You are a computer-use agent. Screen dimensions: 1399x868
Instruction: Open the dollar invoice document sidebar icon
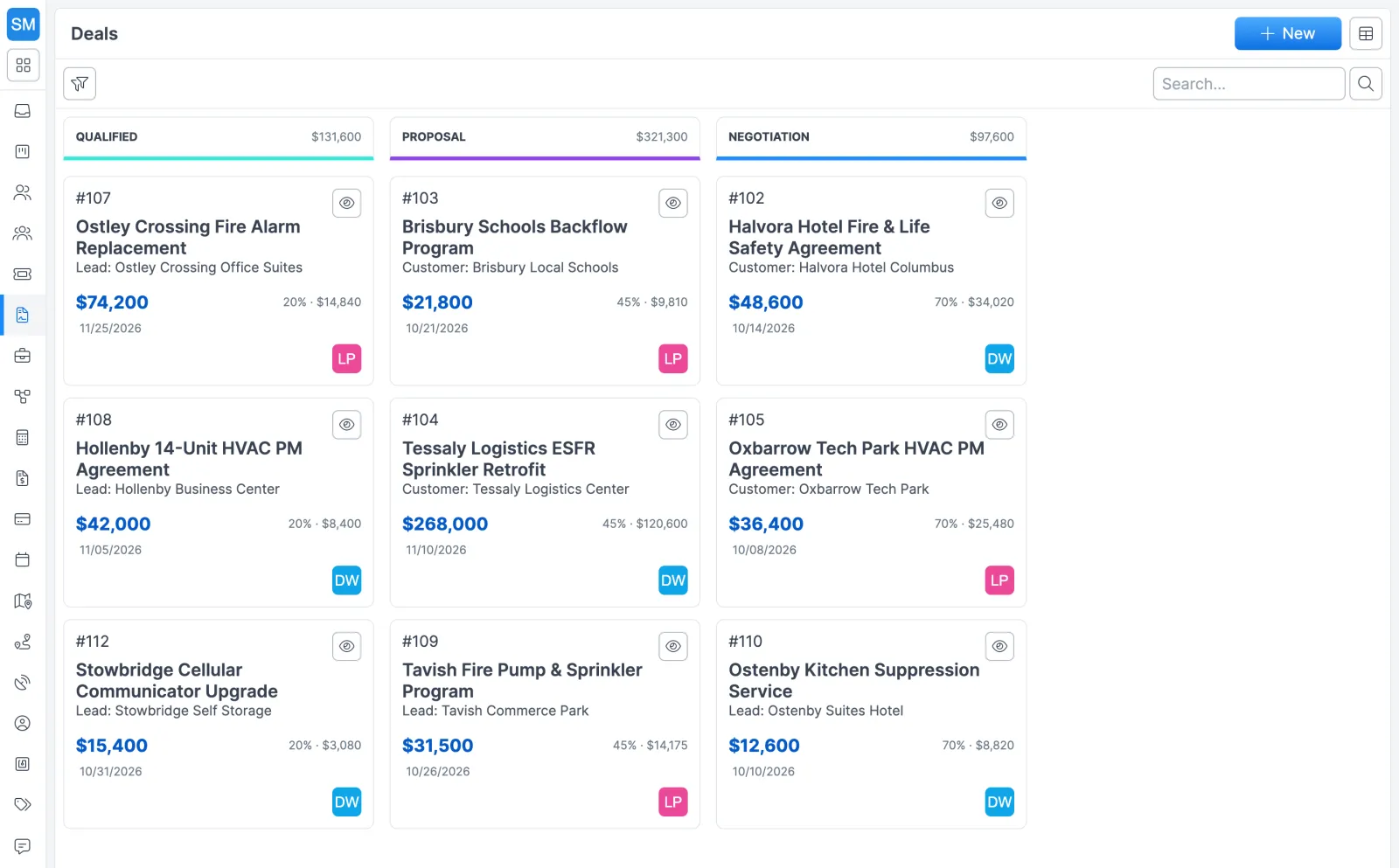(23, 478)
